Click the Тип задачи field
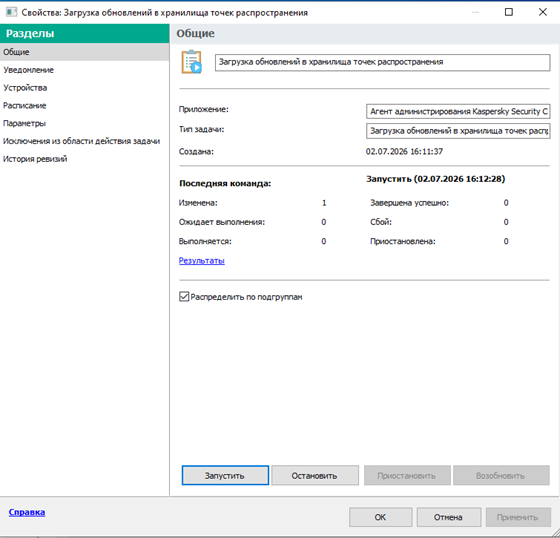 pos(458,131)
